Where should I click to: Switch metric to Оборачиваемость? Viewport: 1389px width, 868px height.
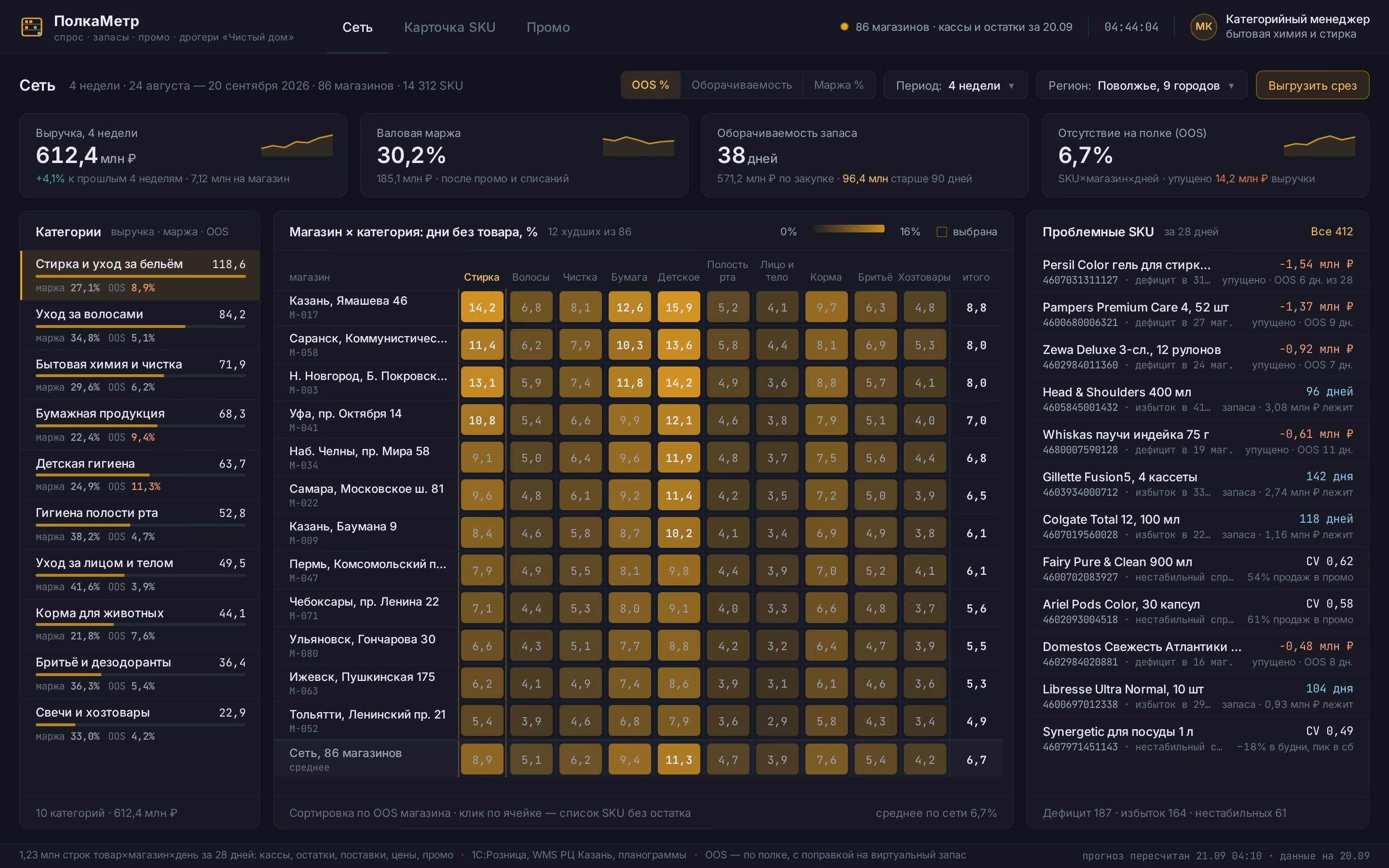click(x=741, y=85)
